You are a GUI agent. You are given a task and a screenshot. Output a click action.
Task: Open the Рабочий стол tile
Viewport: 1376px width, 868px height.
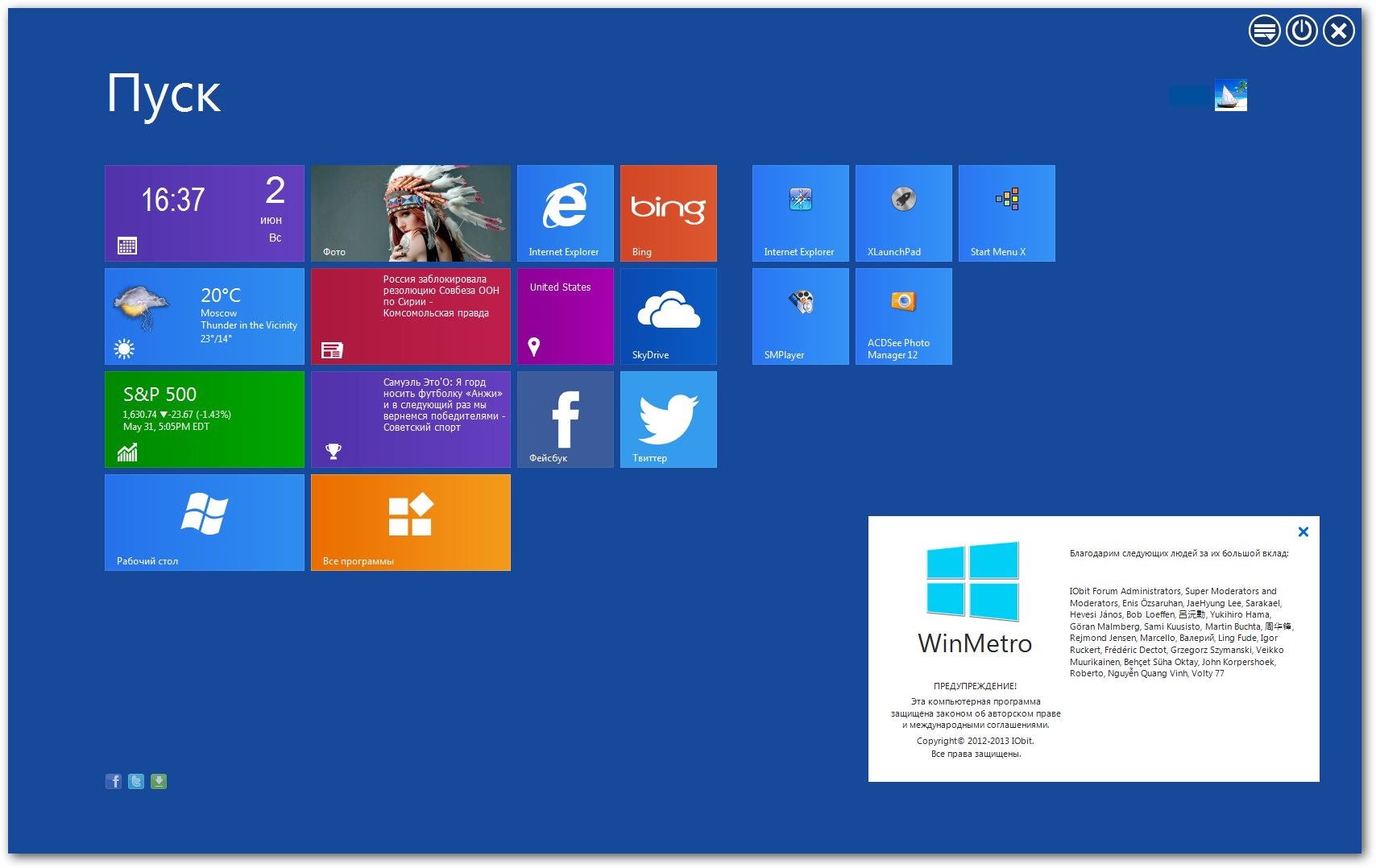[x=205, y=523]
